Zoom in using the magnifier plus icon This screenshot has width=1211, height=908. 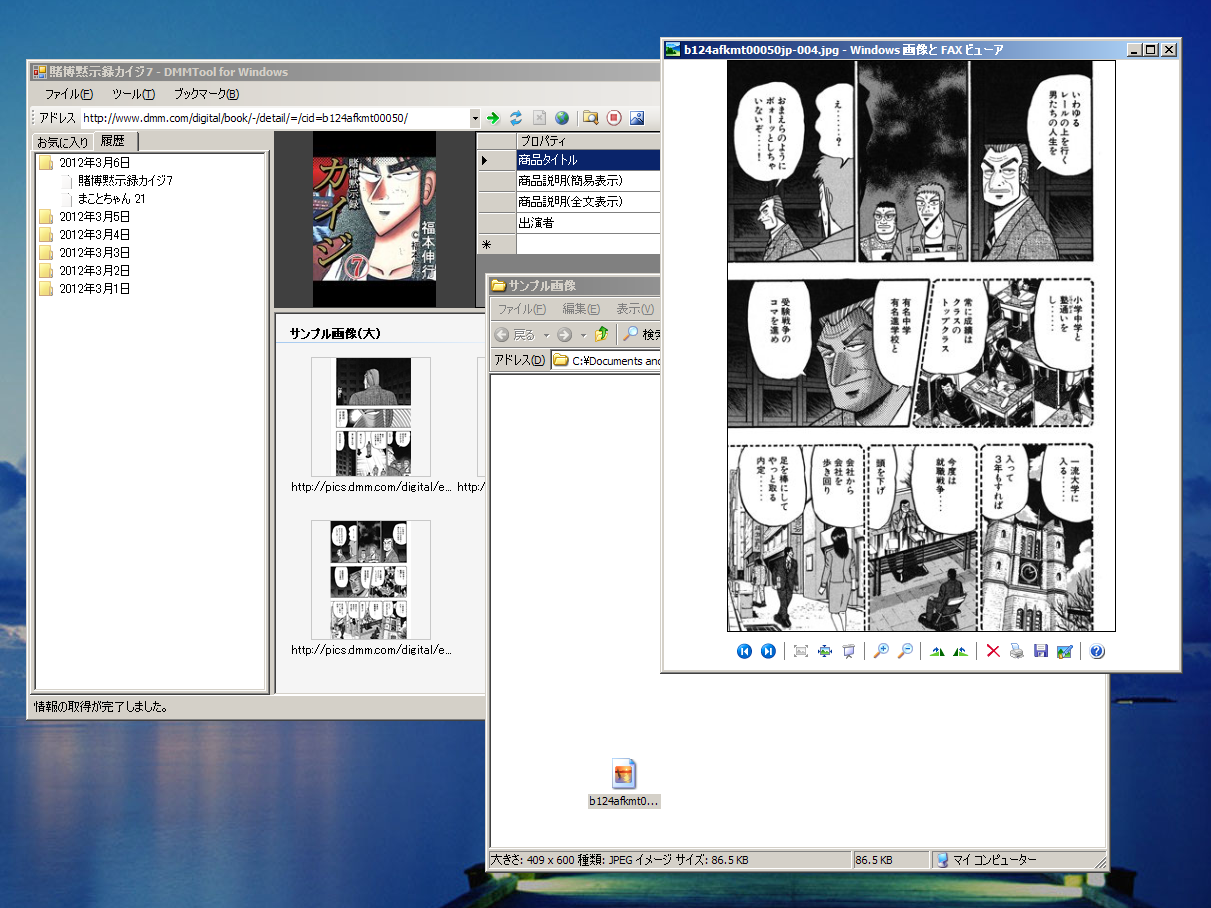[880, 651]
